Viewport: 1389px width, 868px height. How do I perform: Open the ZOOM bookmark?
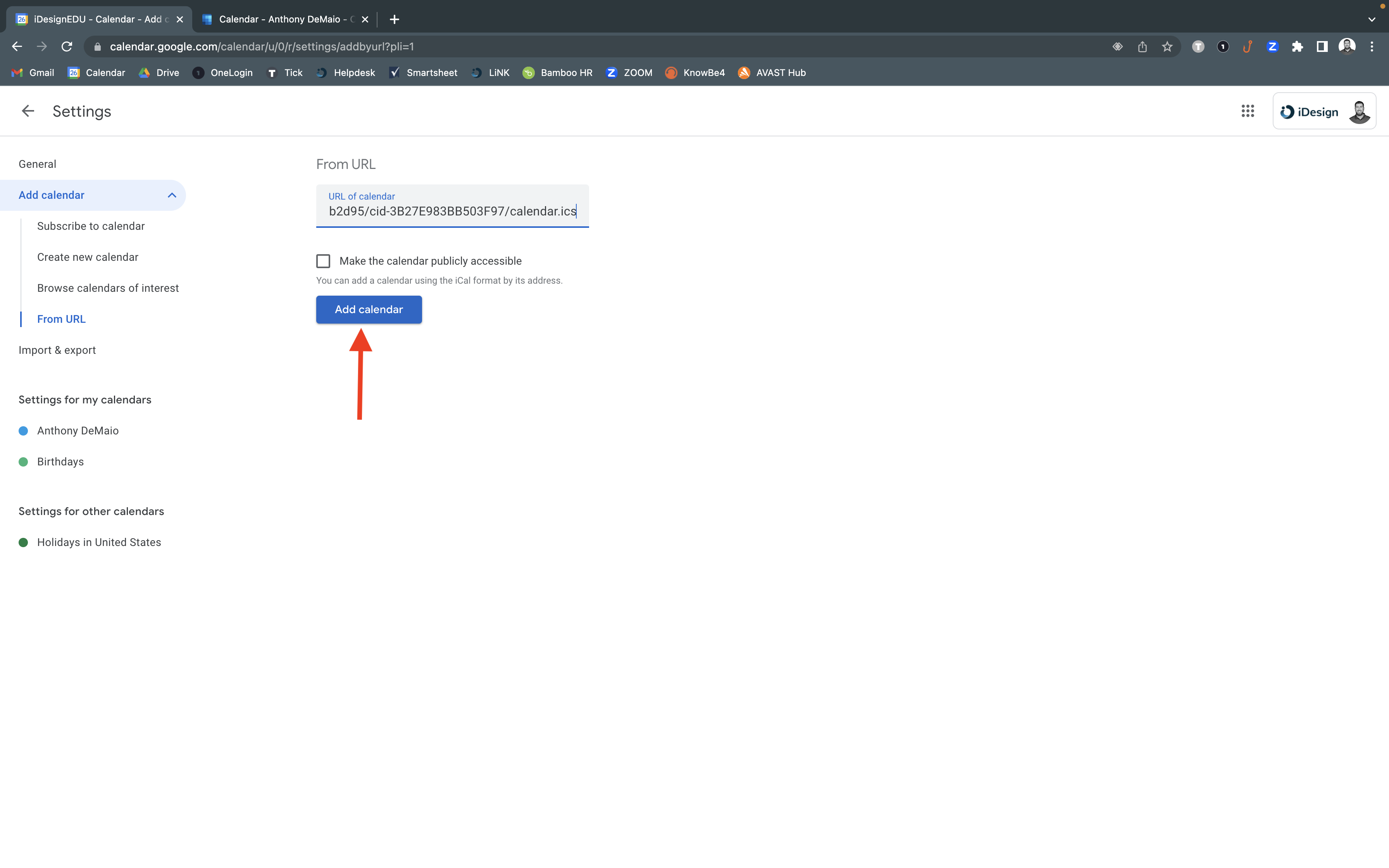[630, 72]
